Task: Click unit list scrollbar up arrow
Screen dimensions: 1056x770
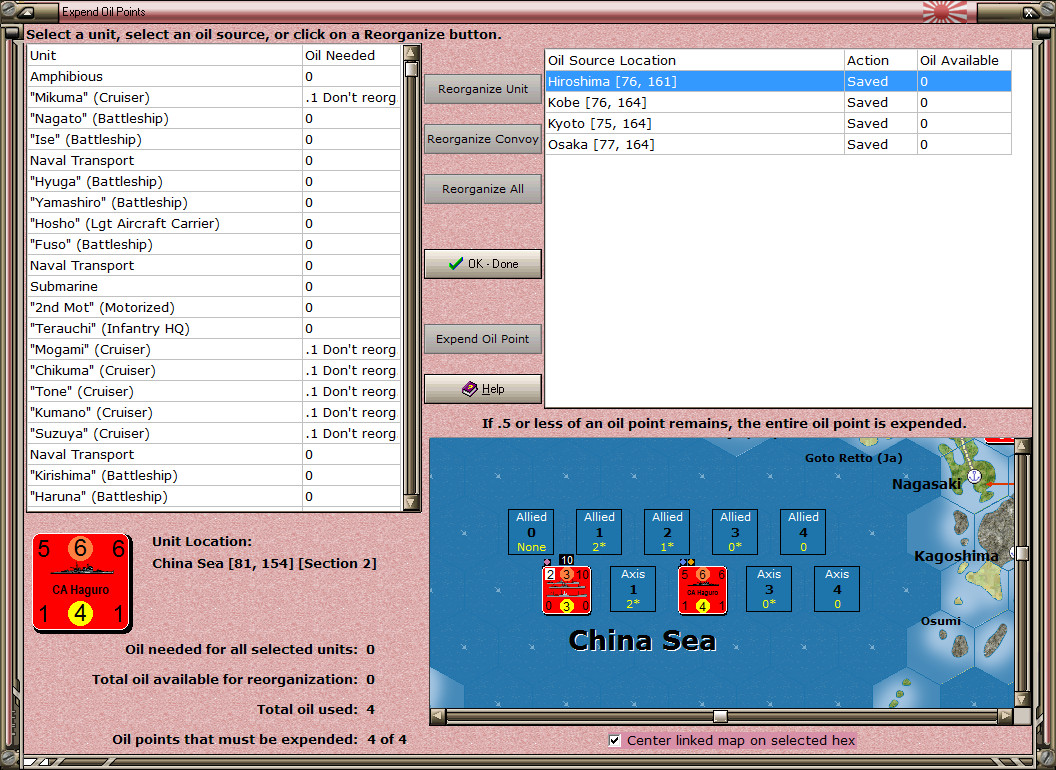Action: pos(411,53)
